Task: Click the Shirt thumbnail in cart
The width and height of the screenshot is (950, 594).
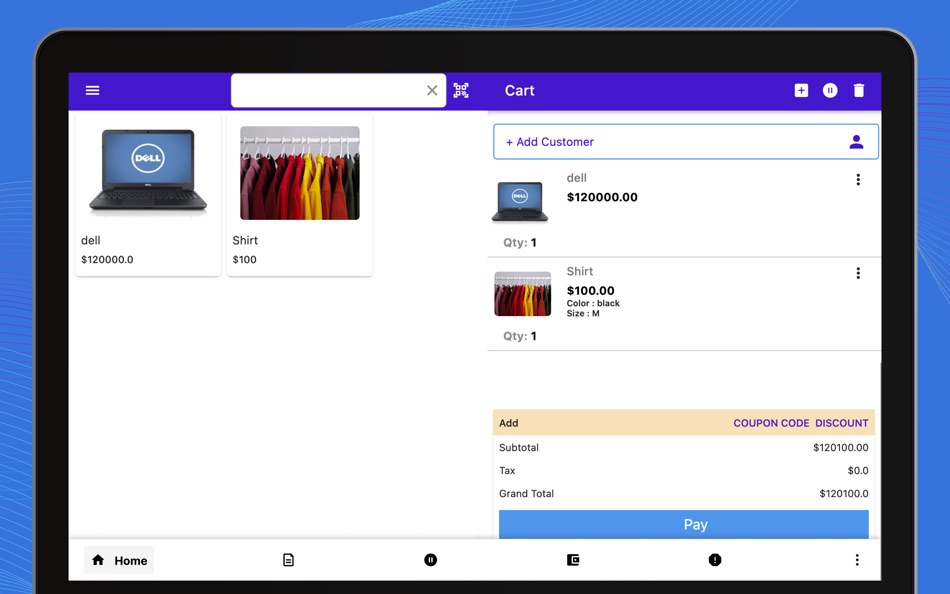Action: coord(522,293)
